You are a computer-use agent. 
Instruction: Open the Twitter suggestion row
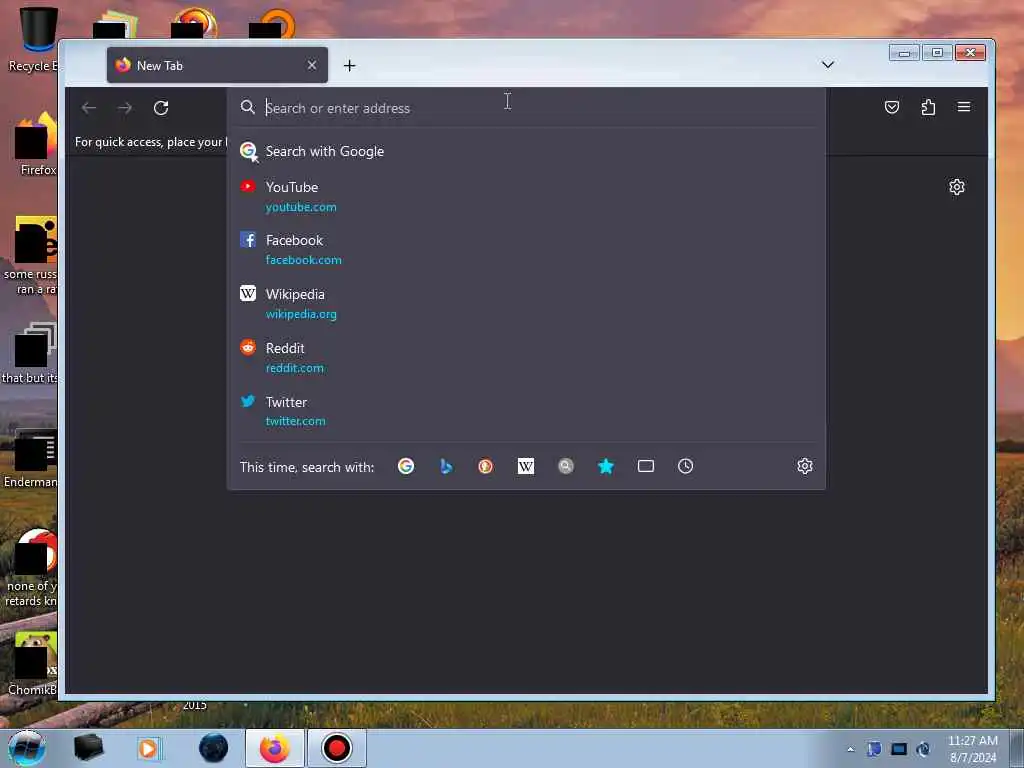click(x=526, y=411)
